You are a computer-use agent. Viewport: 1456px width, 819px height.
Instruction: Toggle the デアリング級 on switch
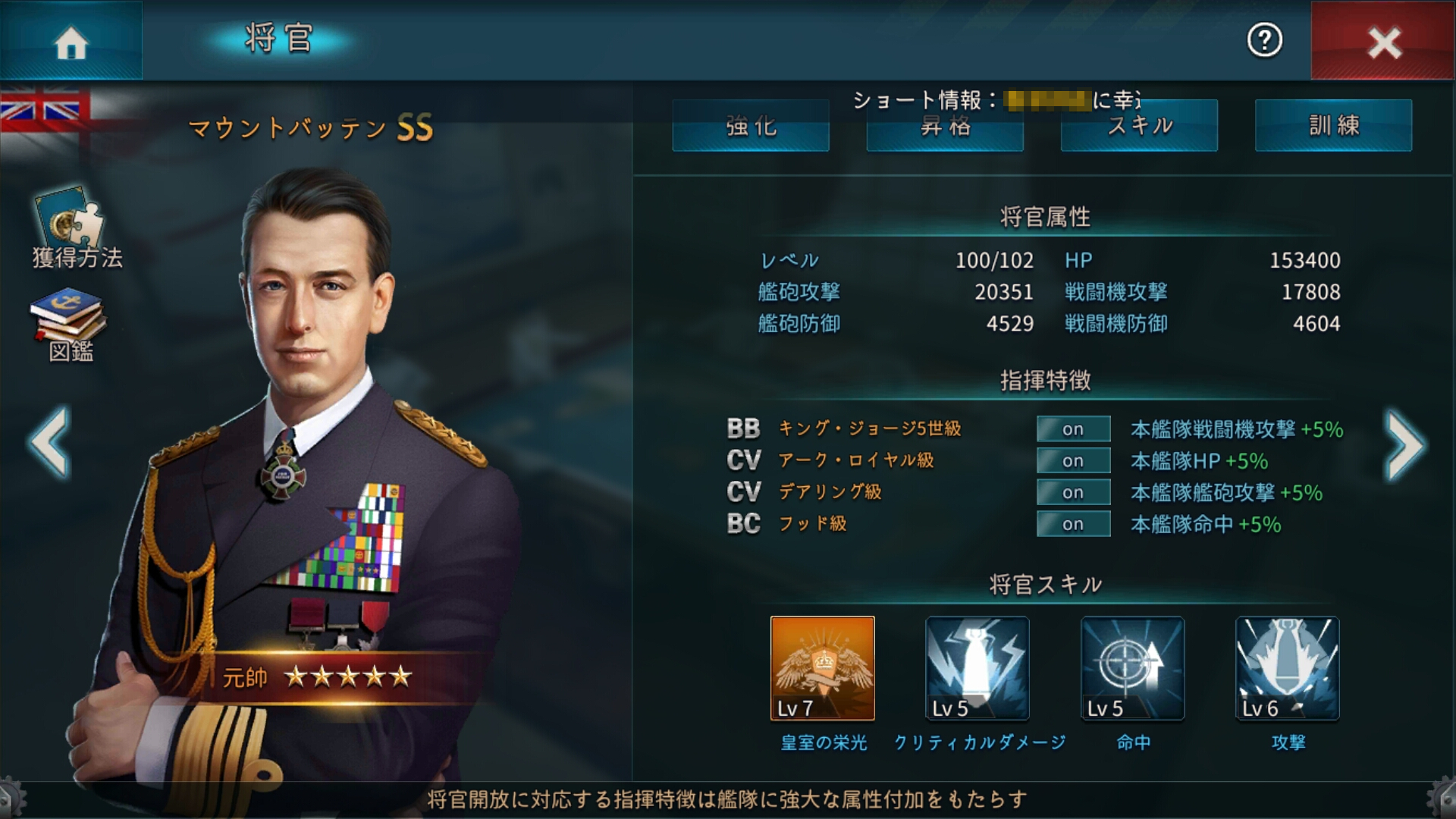coord(1073,492)
